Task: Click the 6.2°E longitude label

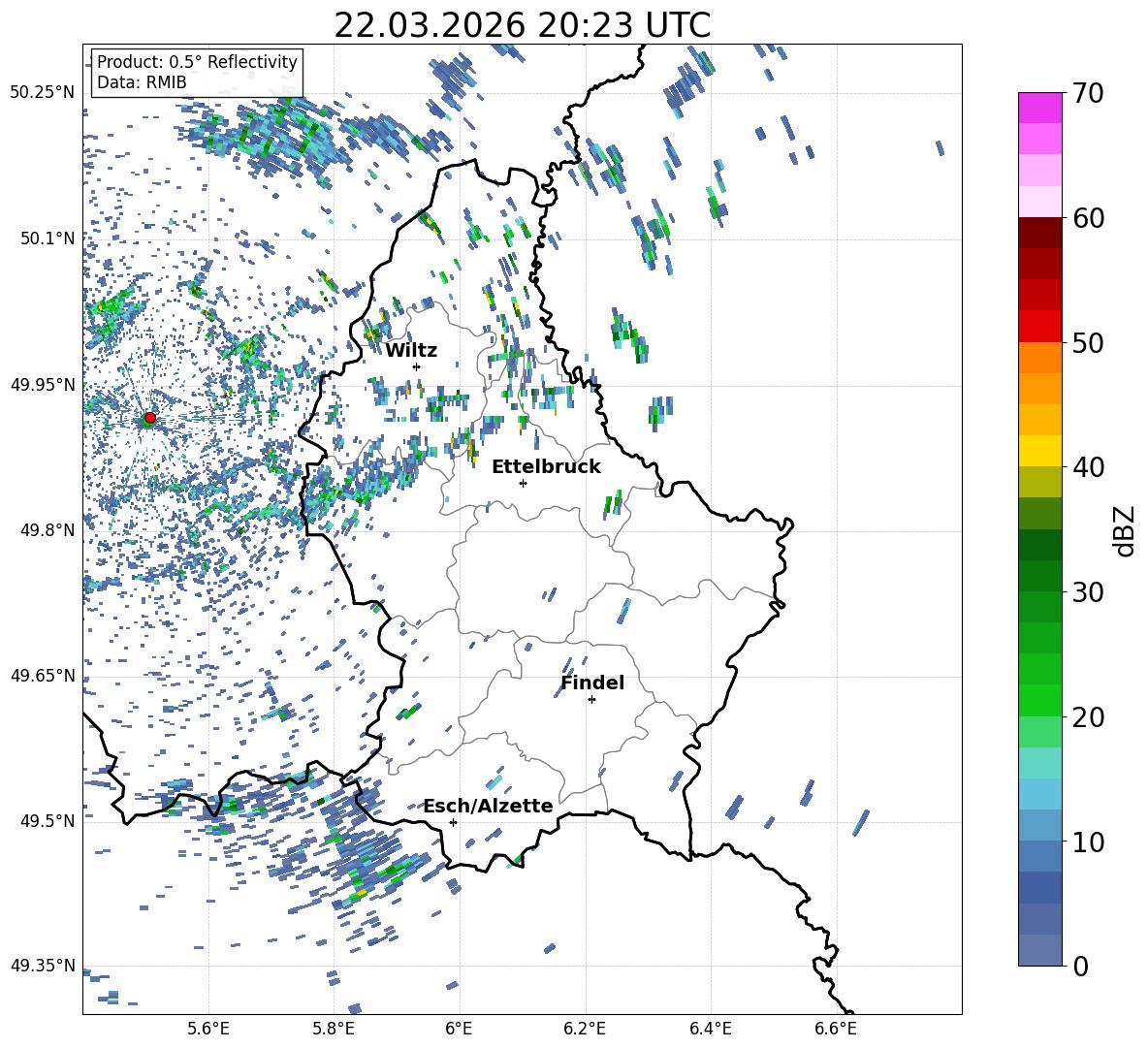Action: point(585,1029)
